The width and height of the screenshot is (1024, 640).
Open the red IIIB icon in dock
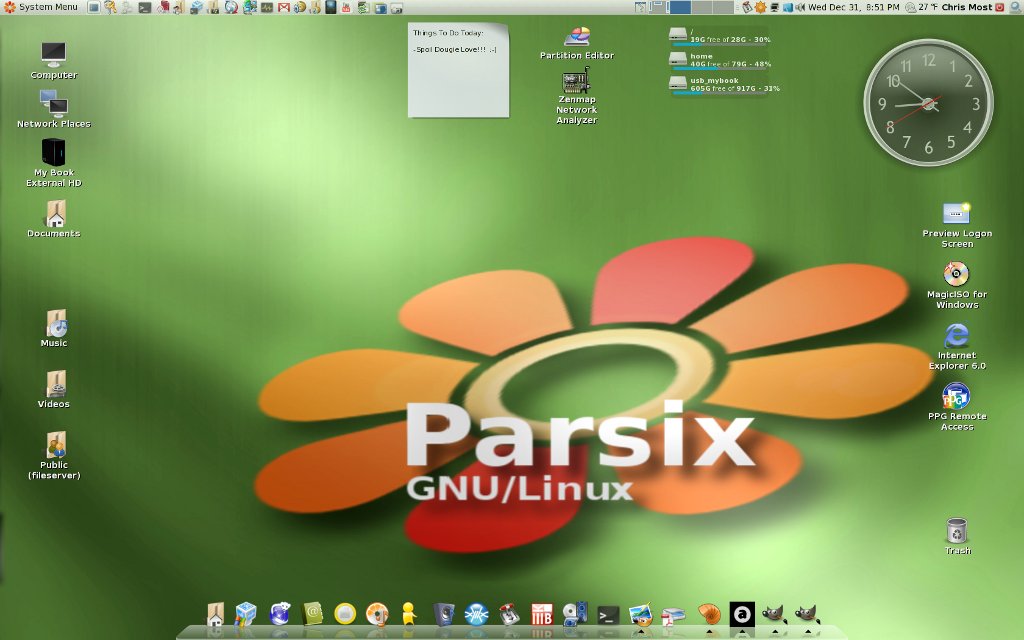541,614
